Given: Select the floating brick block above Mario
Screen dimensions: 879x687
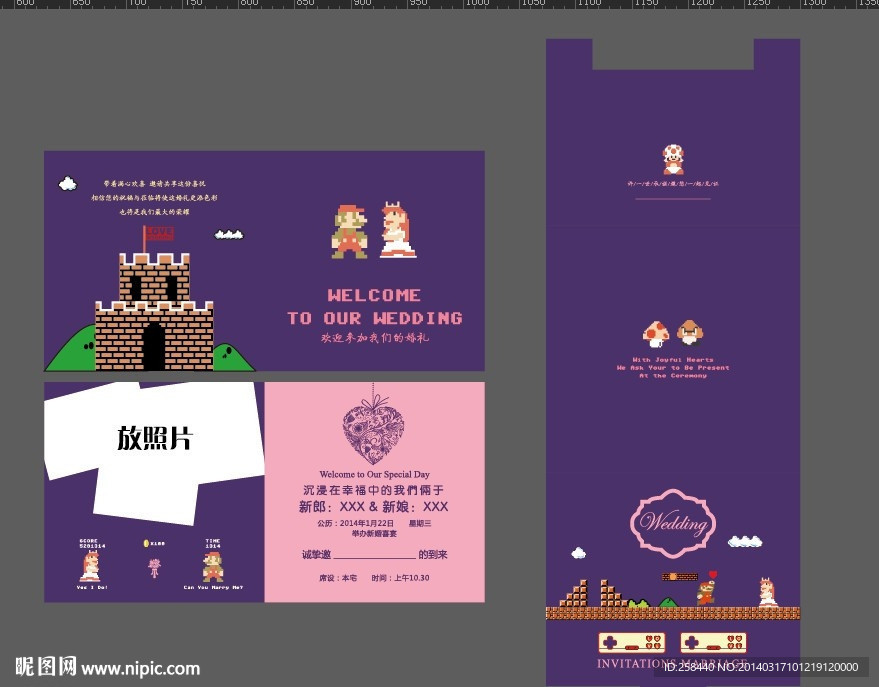Looking at the screenshot, I should pos(679,576).
